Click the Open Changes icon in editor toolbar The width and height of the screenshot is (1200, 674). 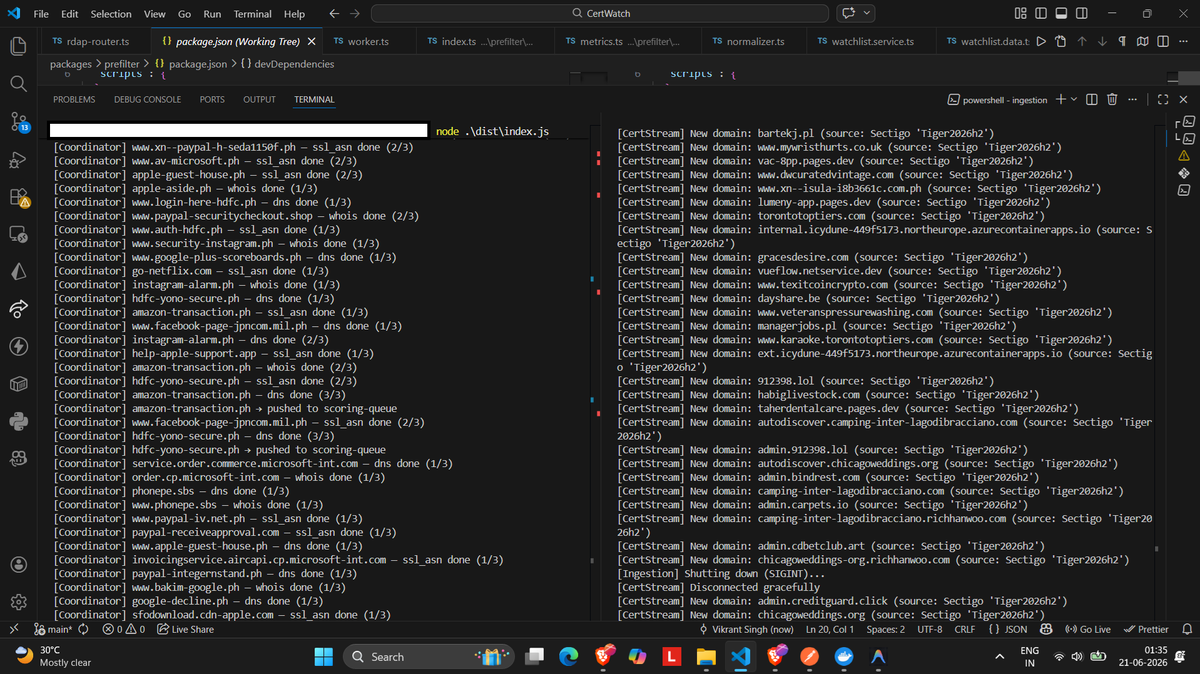1063,42
